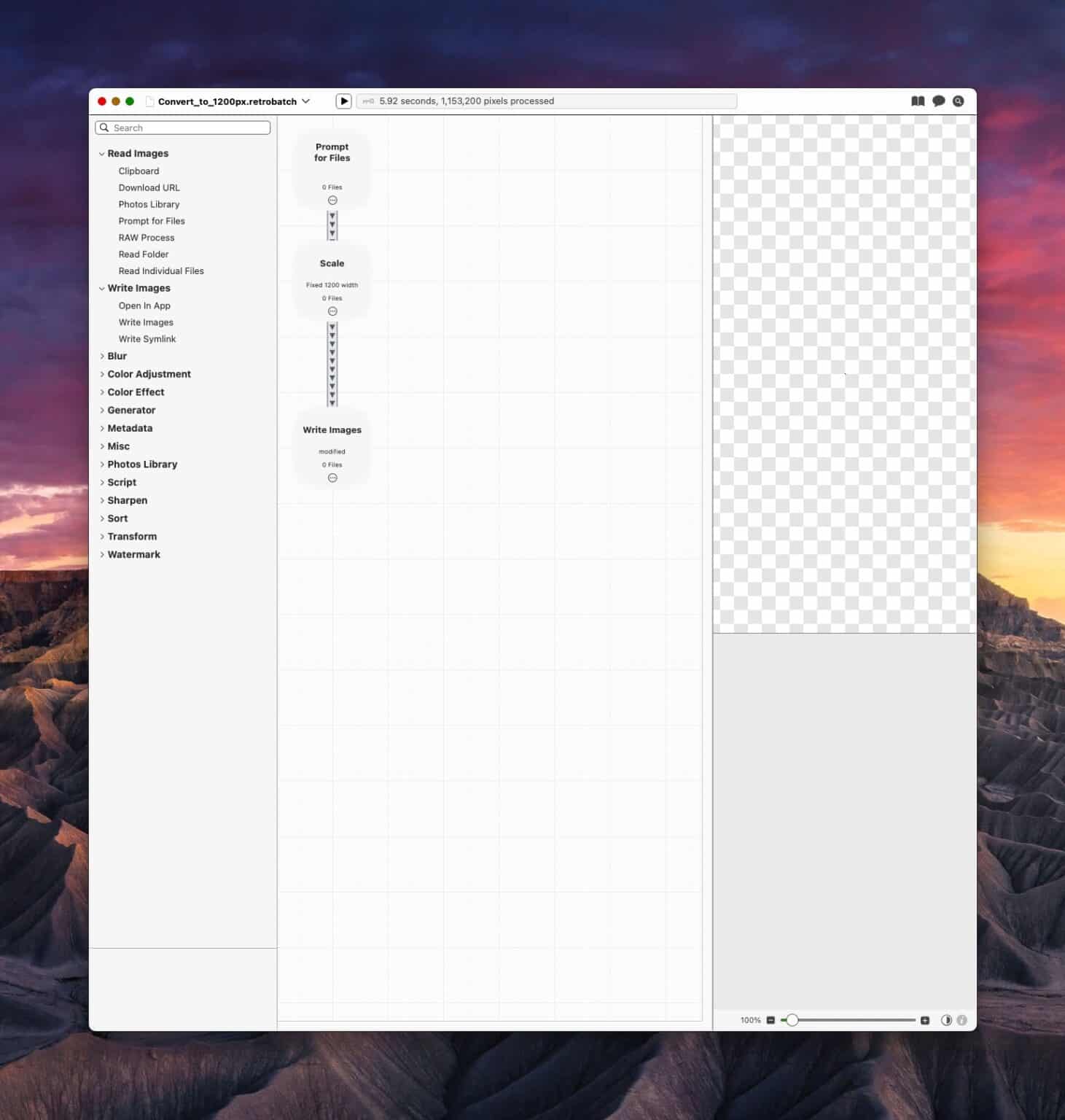Expand the Sharpen node category
This screenshot has height=1120, width=1065.
click(102, 500)
